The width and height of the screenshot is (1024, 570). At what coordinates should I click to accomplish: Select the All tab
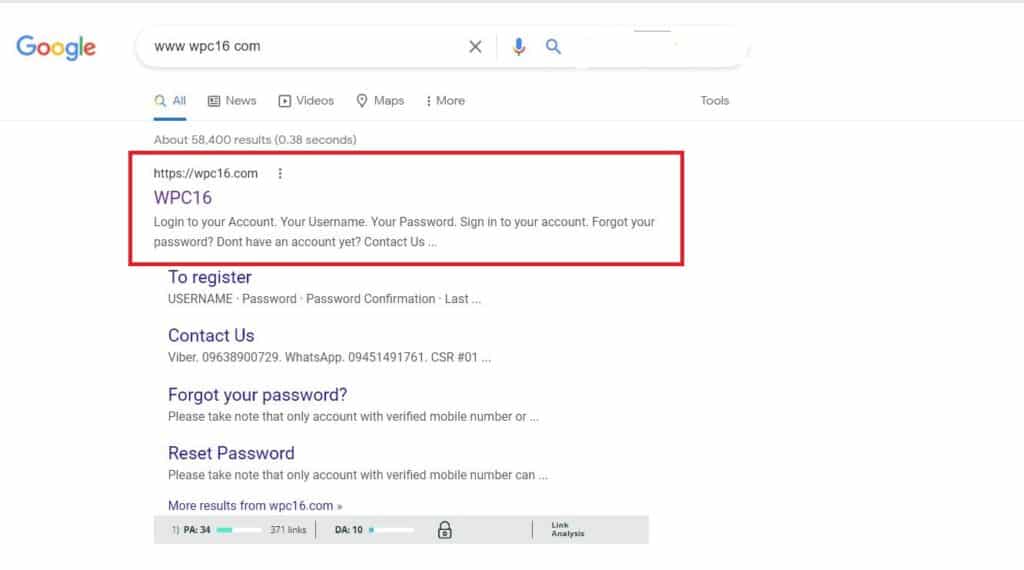170,101
